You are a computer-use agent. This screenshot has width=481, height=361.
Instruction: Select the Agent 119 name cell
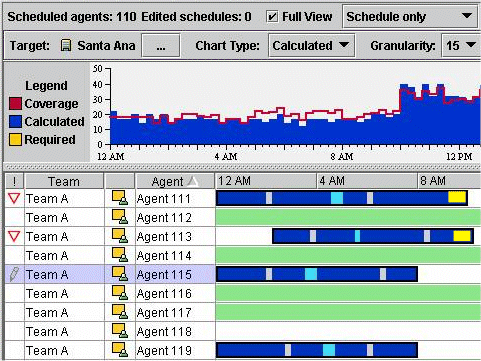point(175,351)
